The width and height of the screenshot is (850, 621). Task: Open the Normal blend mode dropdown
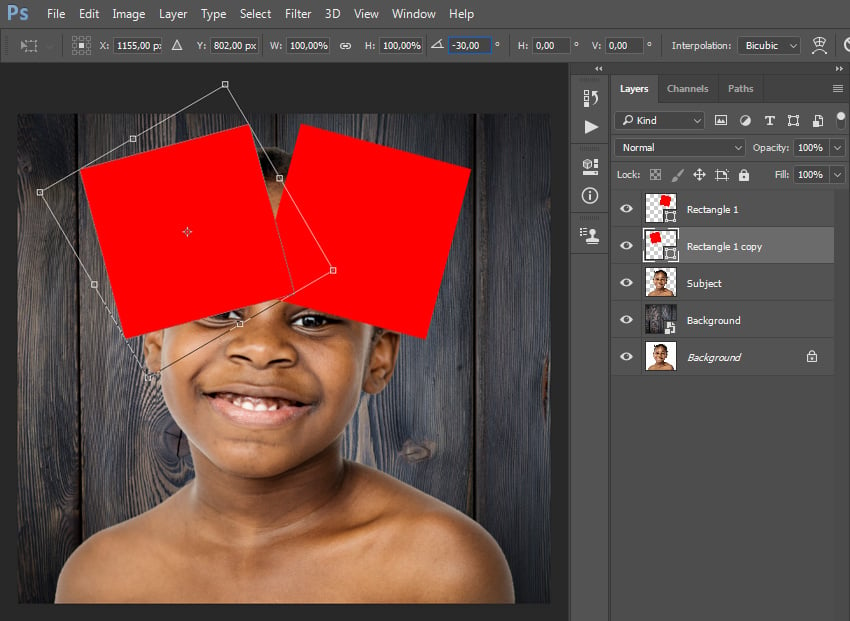tap(681, 147)
